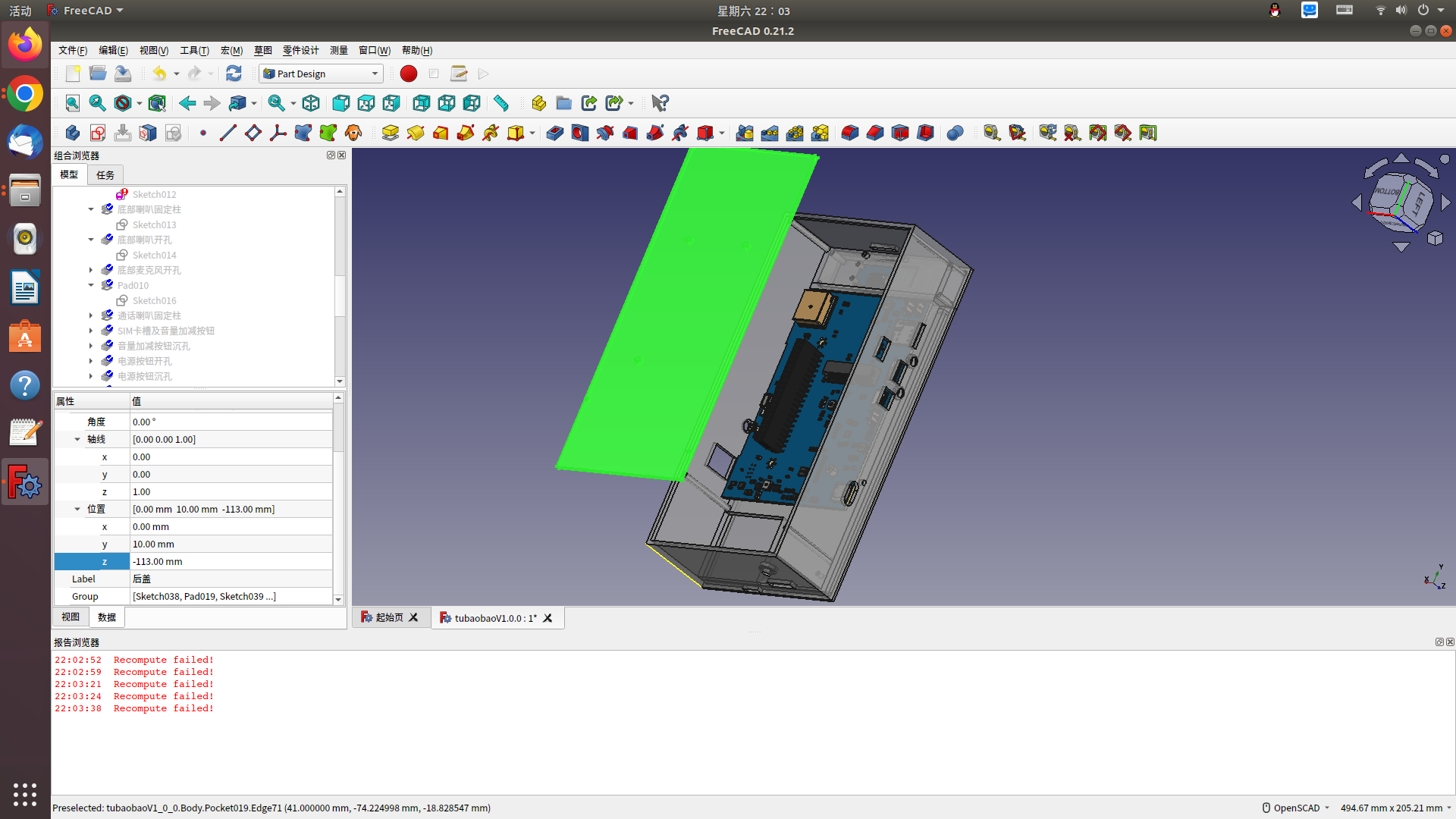Collapse the 位置 property group
This screenshot has width=1456, height=819.
pyautogui.click(x=77, y=509)
